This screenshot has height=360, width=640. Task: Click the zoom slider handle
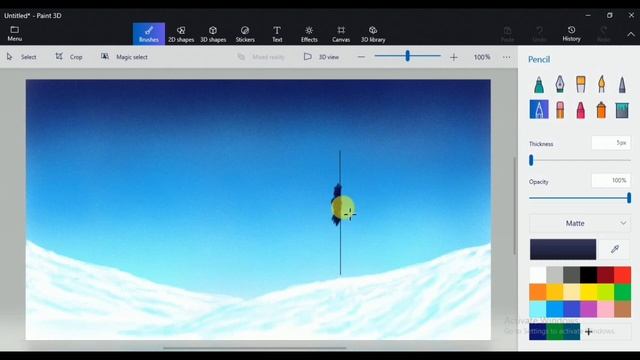point(407,56)
